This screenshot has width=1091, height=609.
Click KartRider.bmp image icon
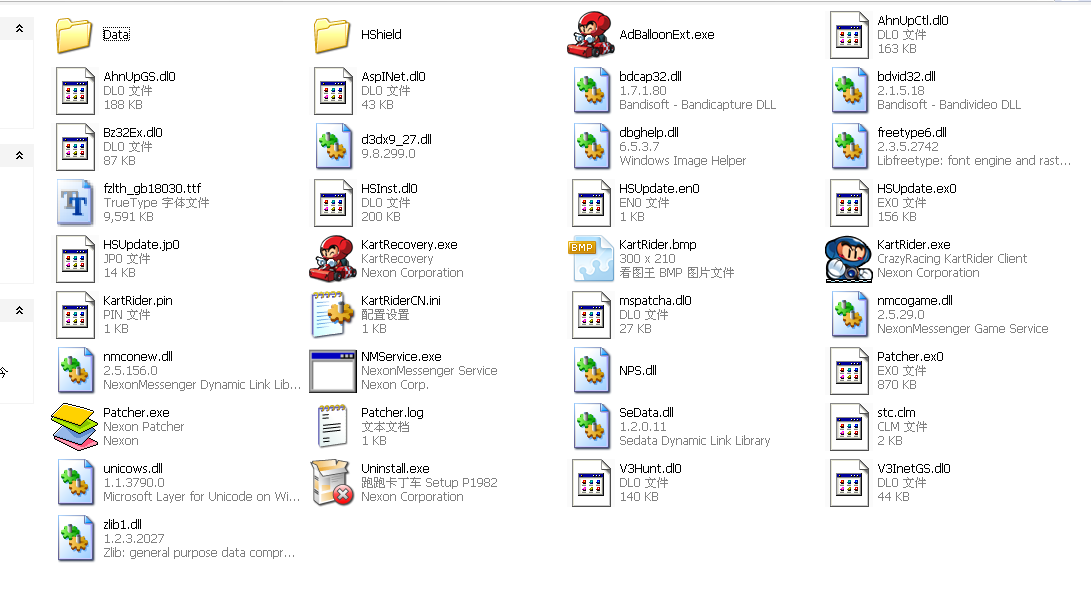coord(591,259)
